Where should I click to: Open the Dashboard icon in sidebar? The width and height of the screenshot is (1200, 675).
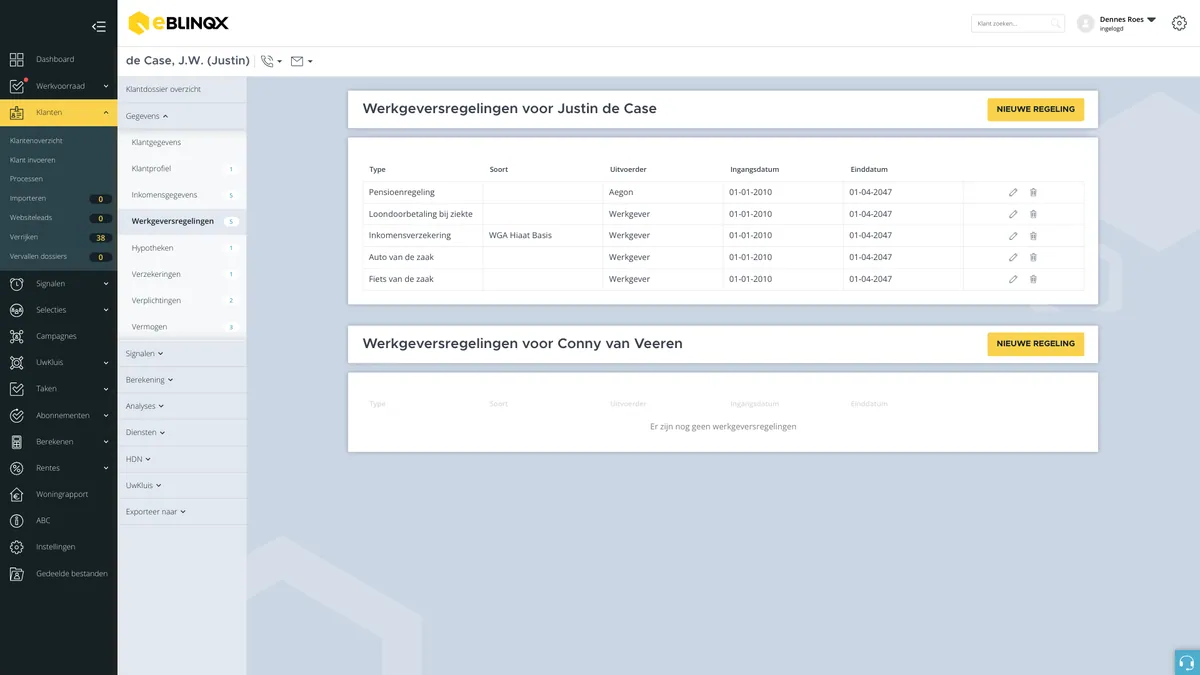click(x=16, y=59)
